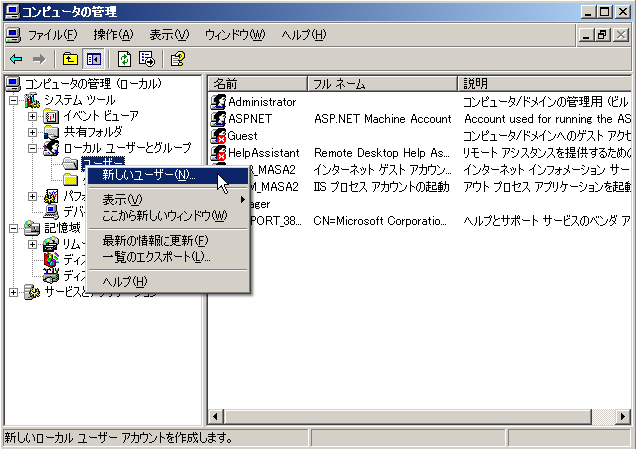Click the Forward arrow toolbar icon
This screenshot has height=449, width=636.
coord(39,59)
